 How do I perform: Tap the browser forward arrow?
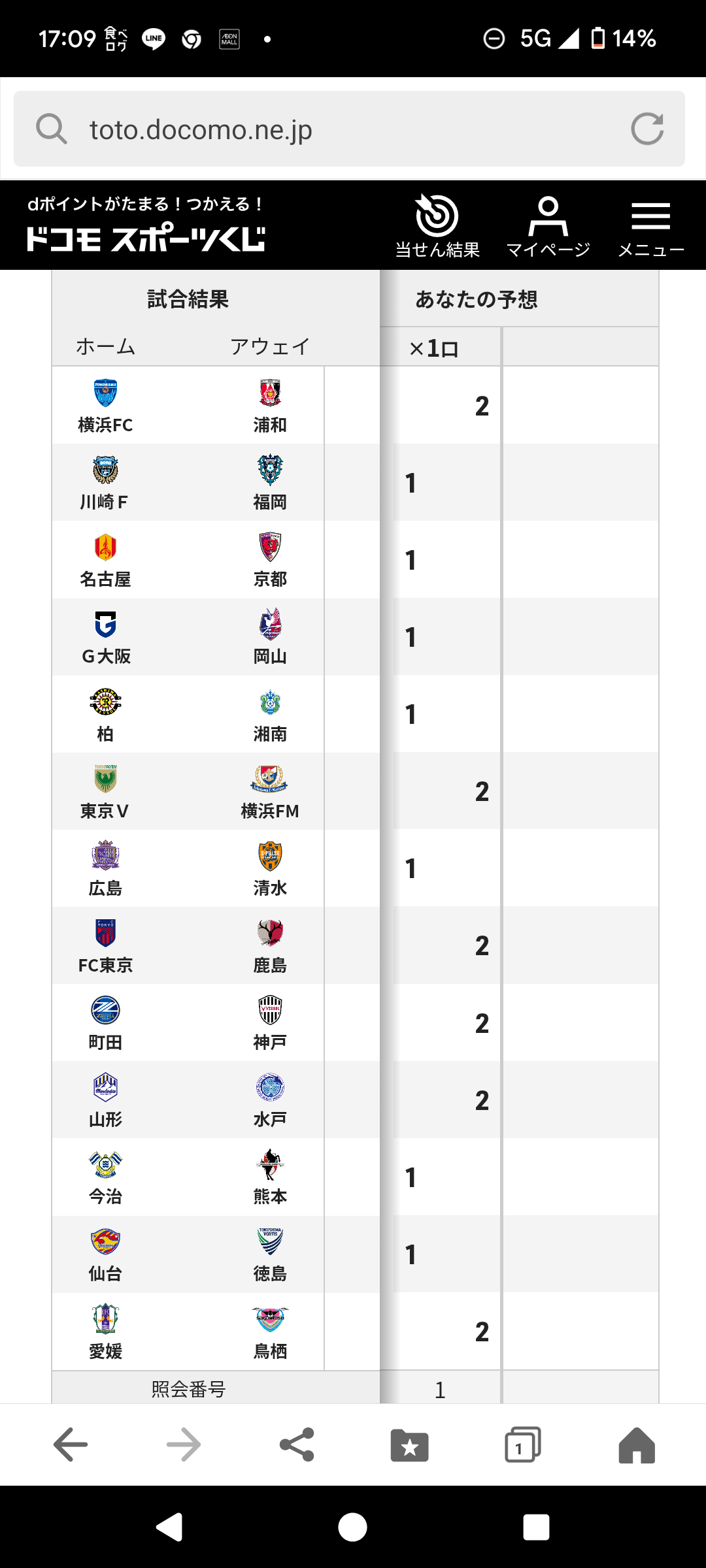[184, 1445]
